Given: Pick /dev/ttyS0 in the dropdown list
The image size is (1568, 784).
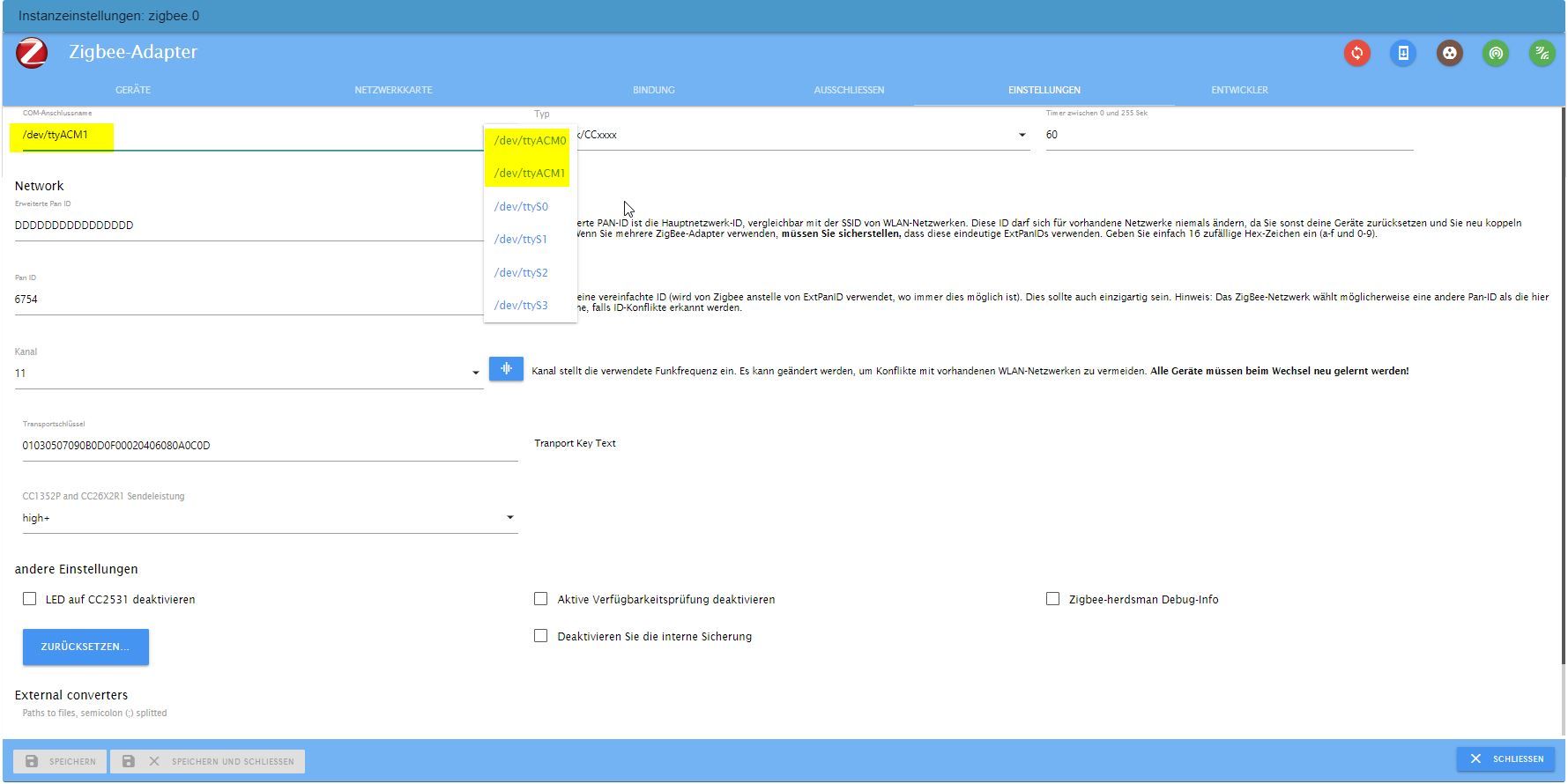Looking at the screenshot, I should click(530, 206).
